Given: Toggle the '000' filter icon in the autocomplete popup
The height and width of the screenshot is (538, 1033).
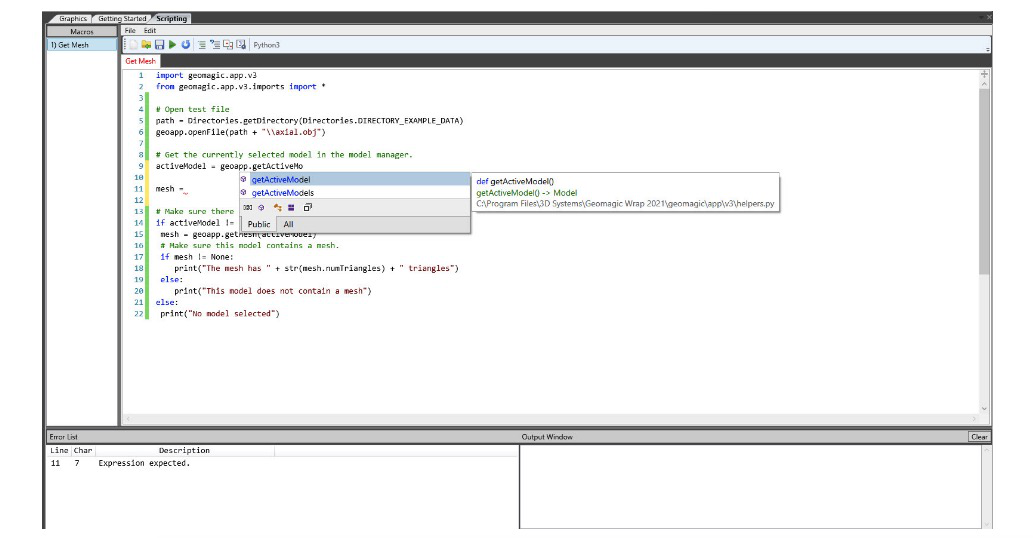Looking at the screenshot, I should (248, 207).
